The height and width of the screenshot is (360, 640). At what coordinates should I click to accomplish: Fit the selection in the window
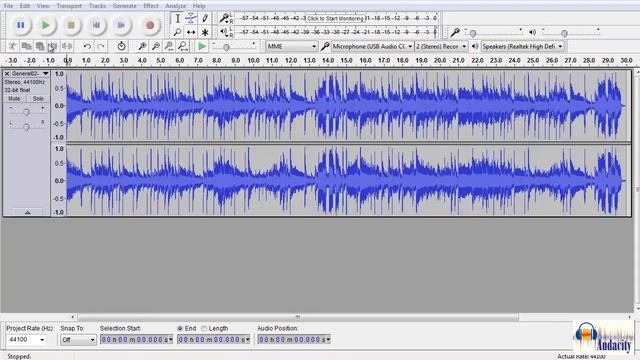pyautogui.click(x=169, y=46)
